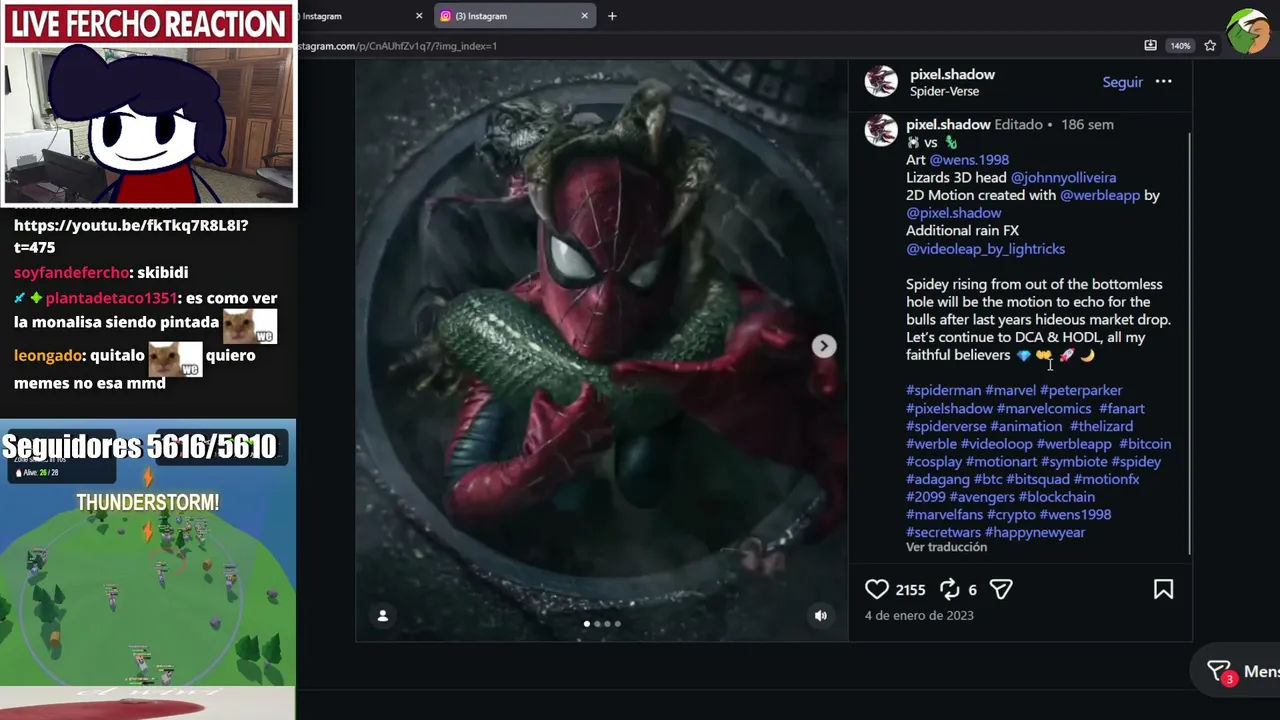Switch to the first Instagram browser tab
The height and width of the screenshot is (720, 1280).
click(355, 16)
